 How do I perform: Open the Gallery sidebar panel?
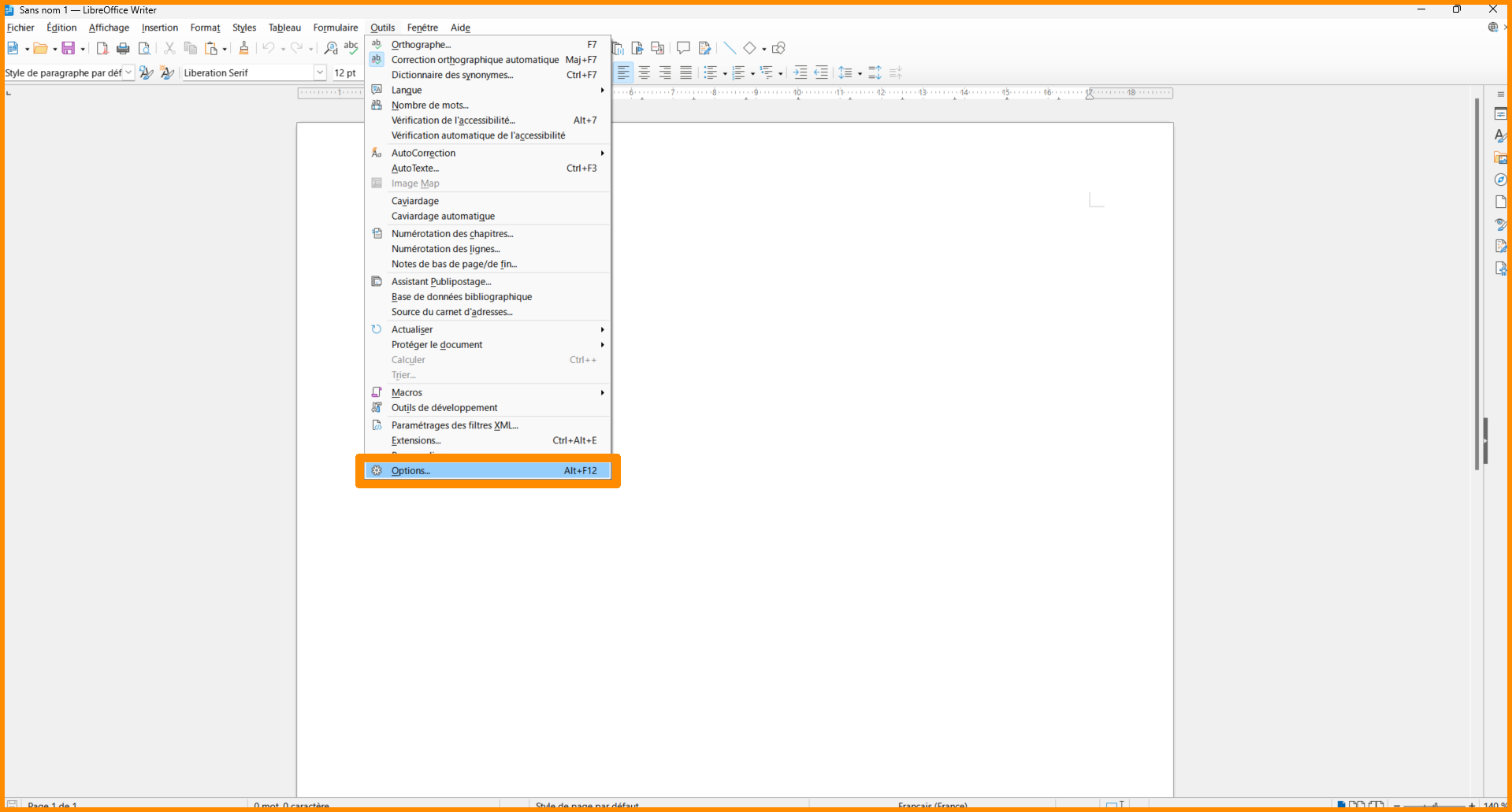click(1500, 158)
